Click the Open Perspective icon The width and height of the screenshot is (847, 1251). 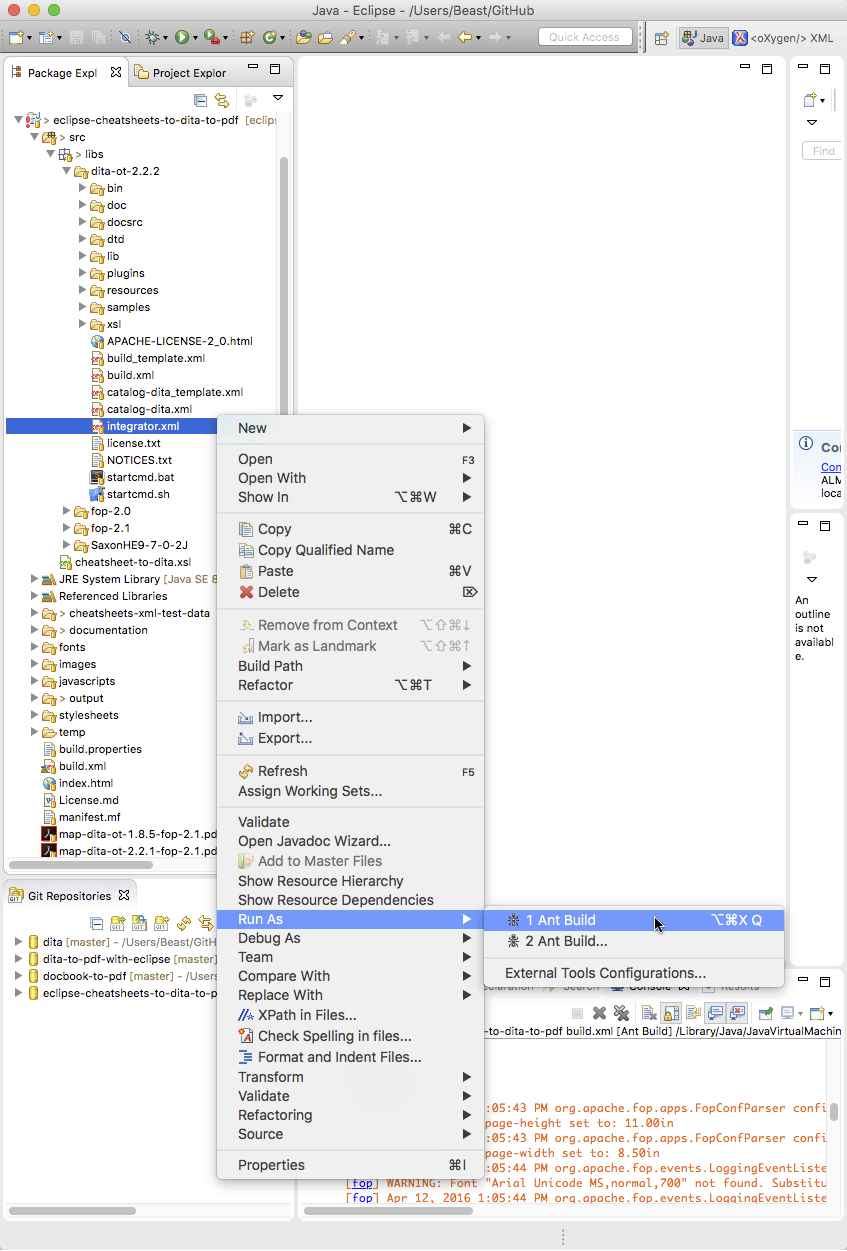point(661,38)
